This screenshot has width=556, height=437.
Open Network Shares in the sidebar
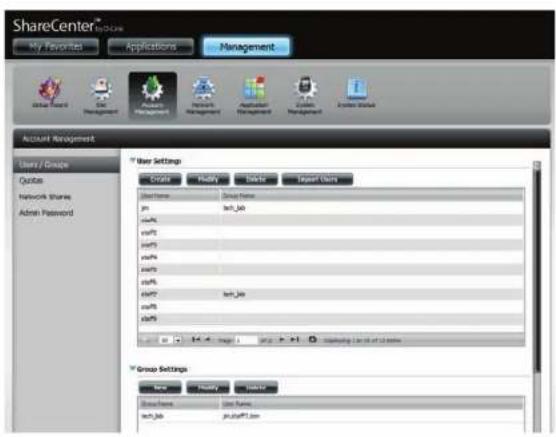coord(45,197)
